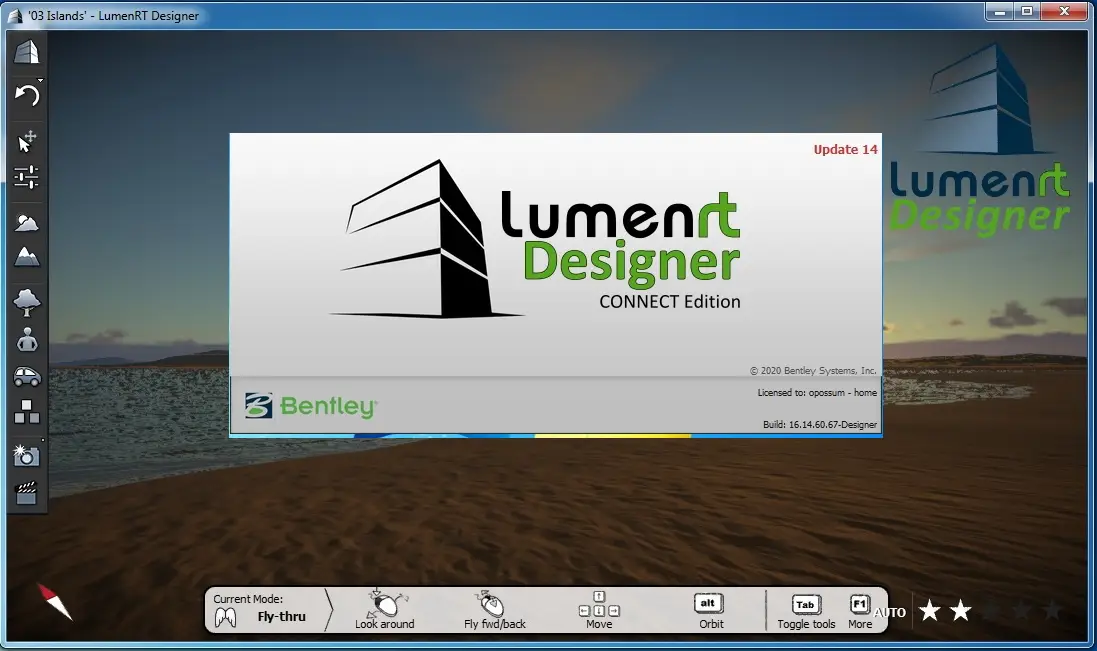Click the photo camera snapshot tool
This screenshot has height=651, width=1097.
pos(27,456)
